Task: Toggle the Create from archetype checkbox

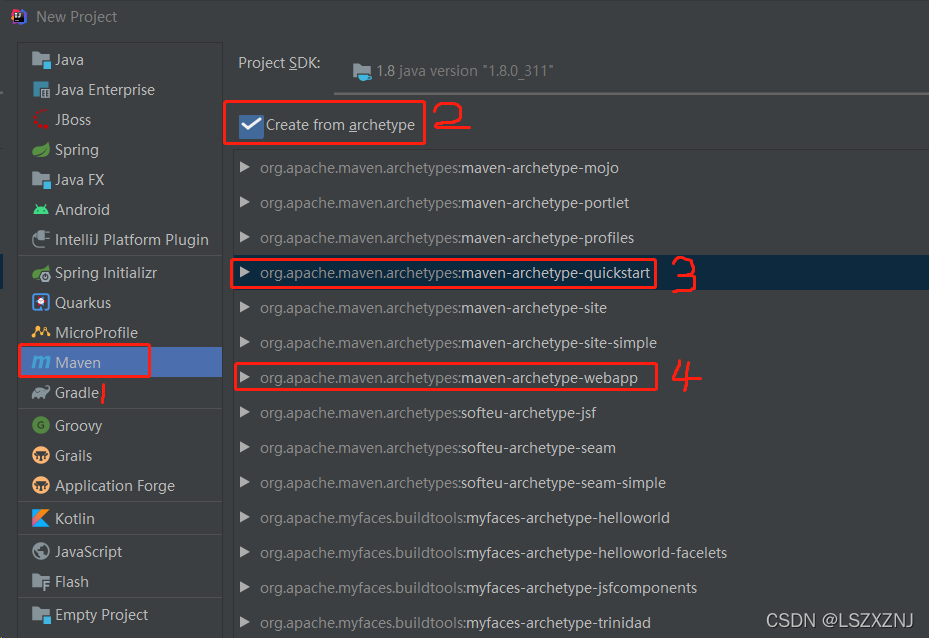Action: coord(251,126)
